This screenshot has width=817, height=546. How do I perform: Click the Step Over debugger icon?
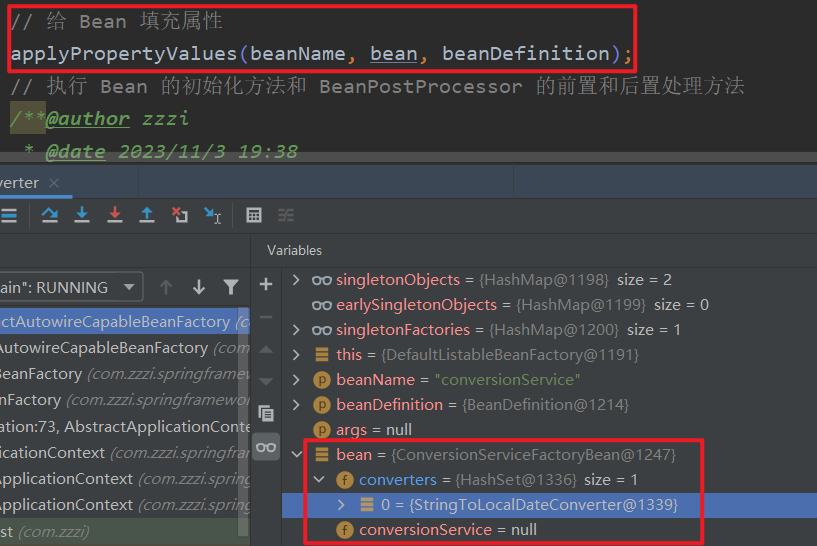(x=49, y=215)
